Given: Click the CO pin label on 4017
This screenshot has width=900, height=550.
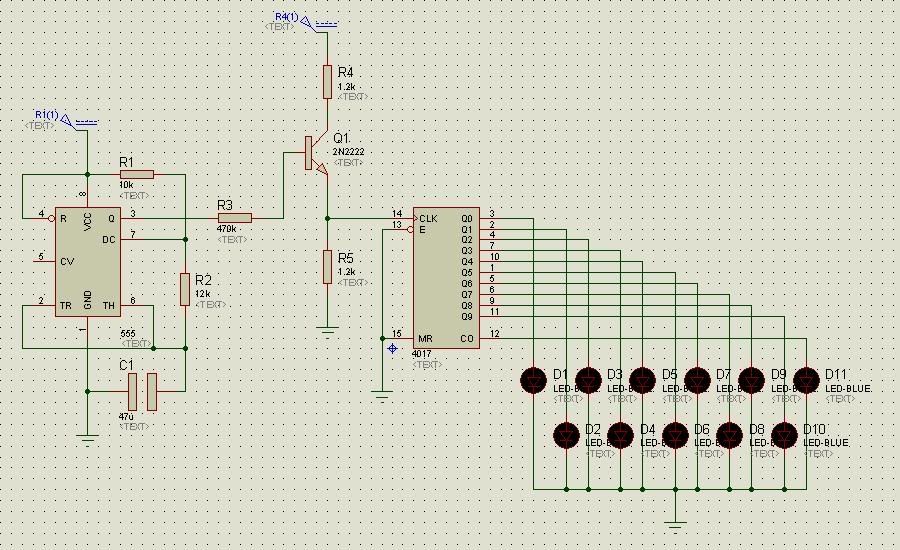Looking at the screenshot, I should pos(467,339).
